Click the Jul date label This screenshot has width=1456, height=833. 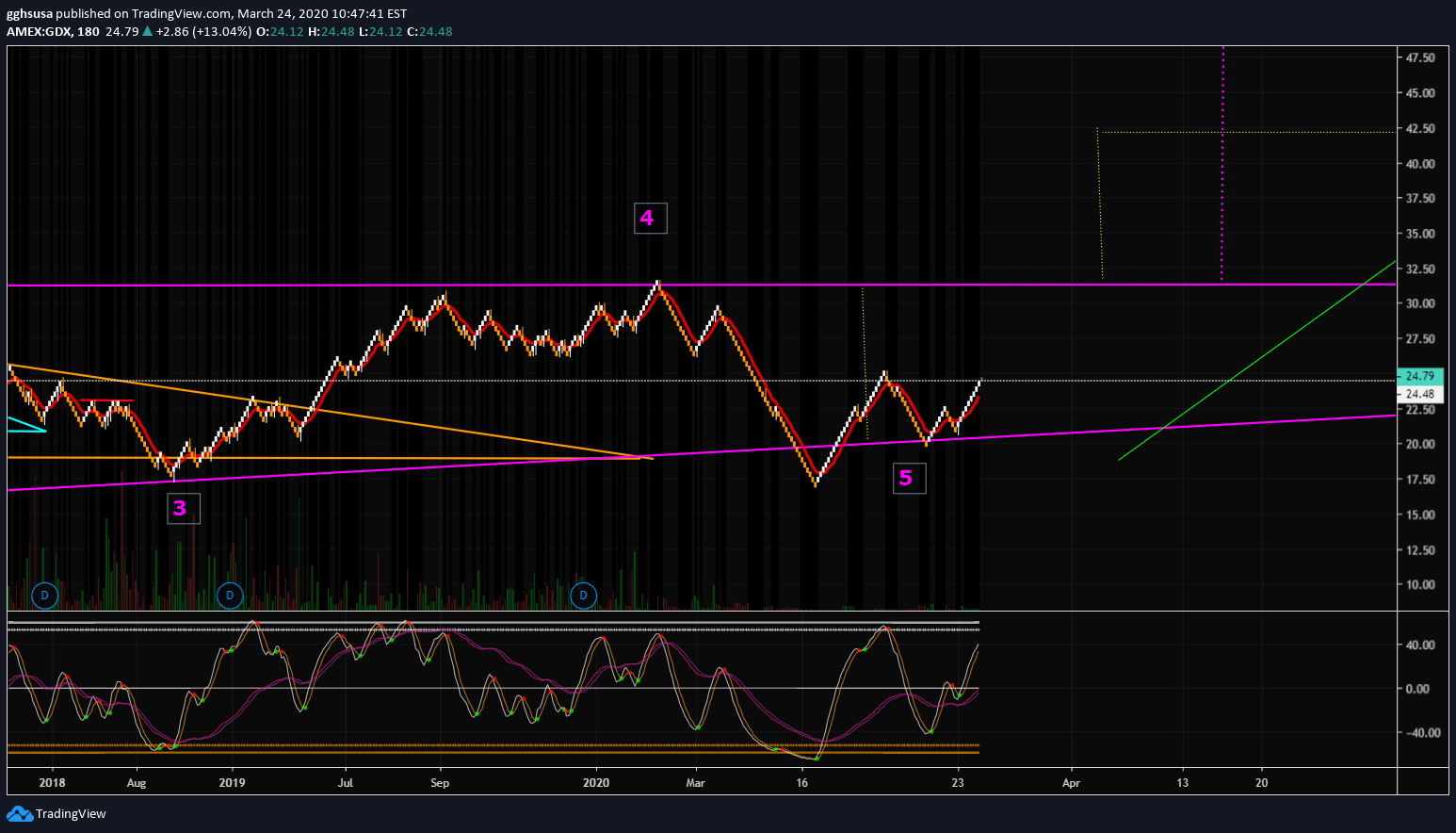tap(346, 783)
